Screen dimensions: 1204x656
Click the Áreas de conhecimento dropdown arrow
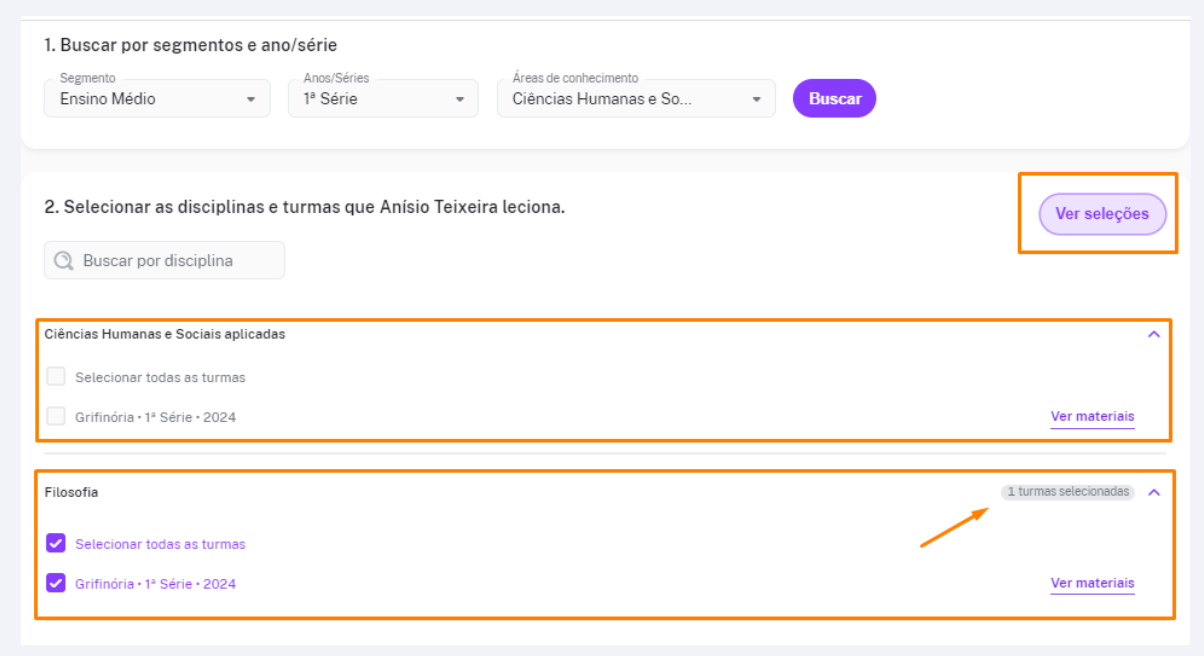(757, 99)
